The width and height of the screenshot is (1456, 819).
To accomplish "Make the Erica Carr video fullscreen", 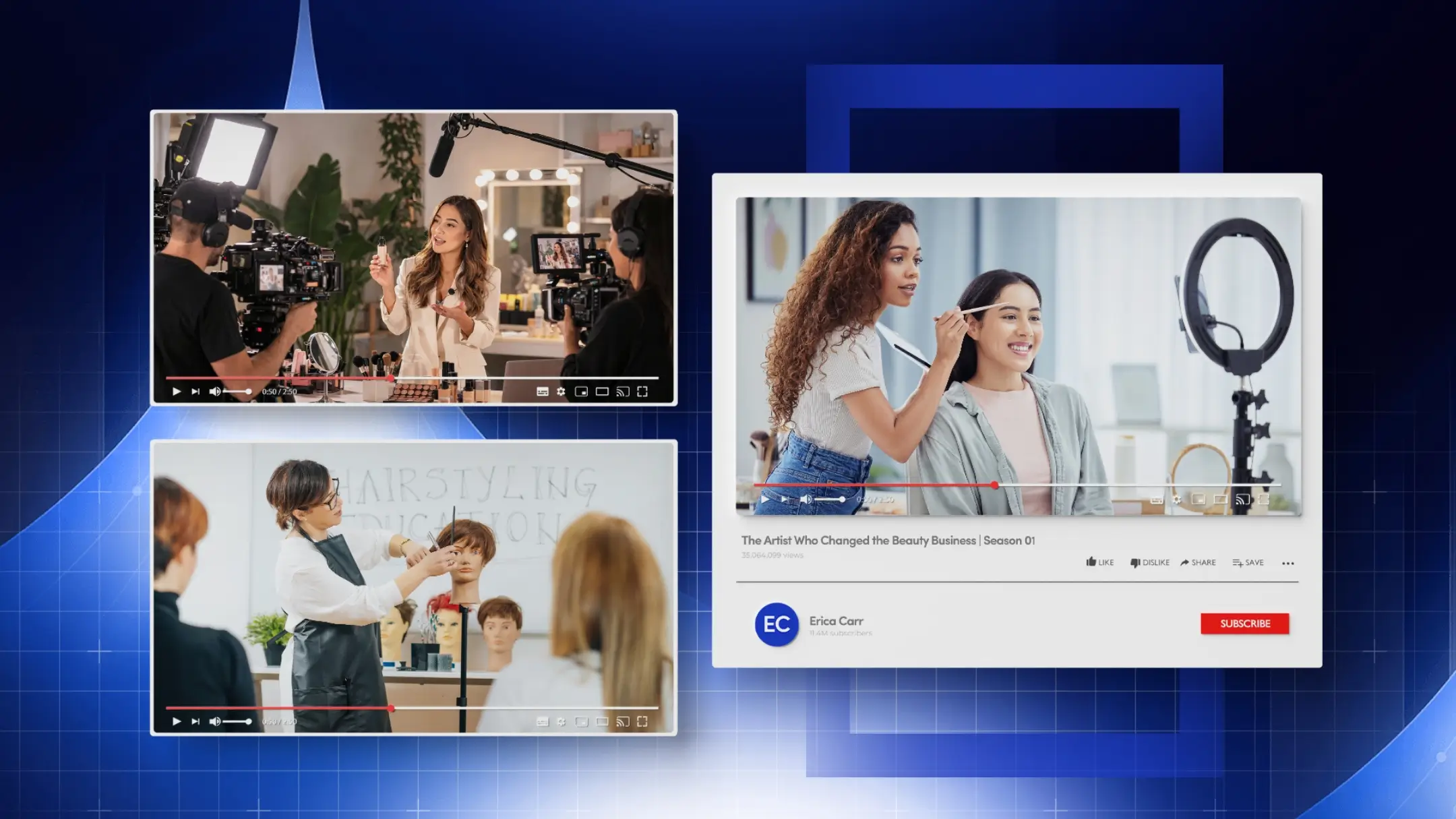I will [x=1264, y=499].
